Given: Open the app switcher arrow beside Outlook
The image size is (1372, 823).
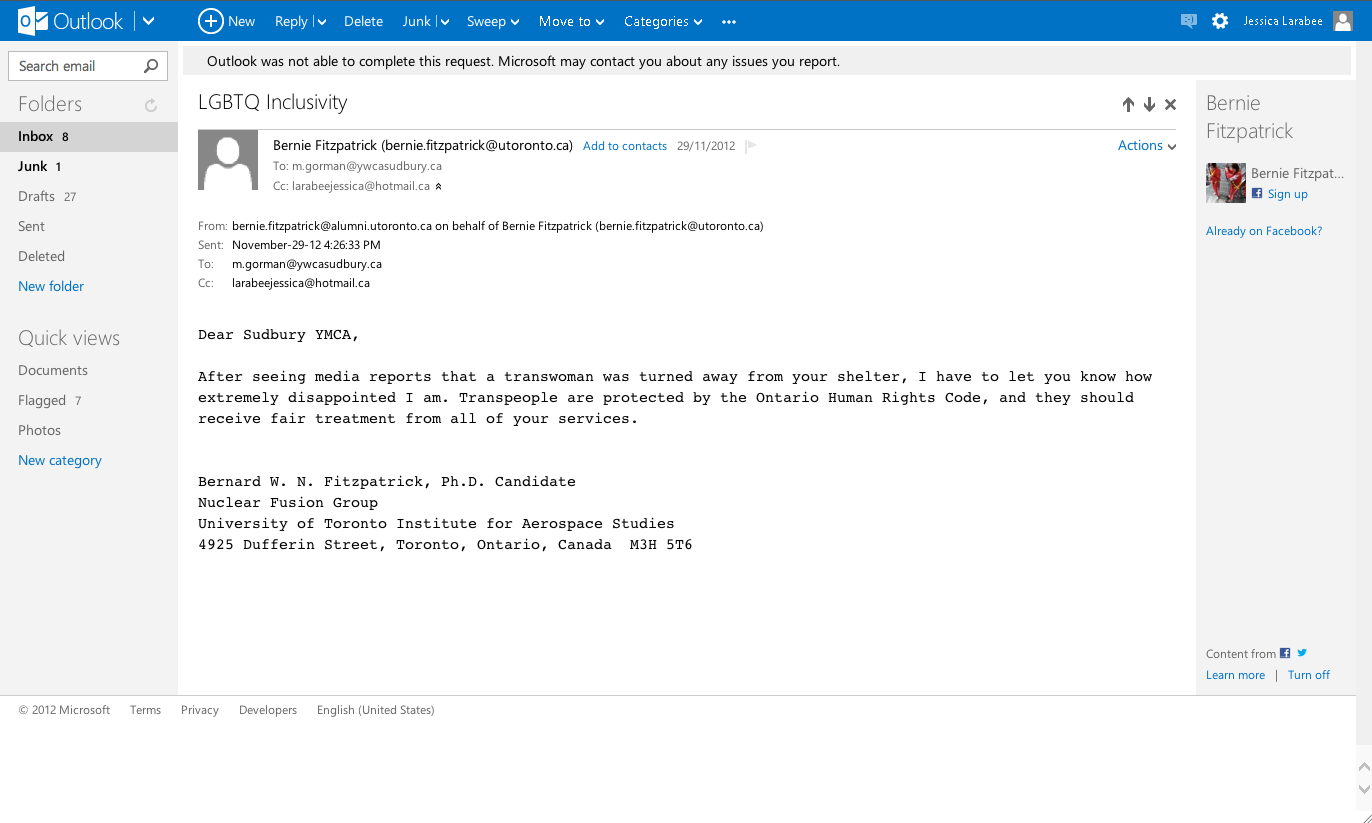Looking at the screenshot, I should 149,21.
